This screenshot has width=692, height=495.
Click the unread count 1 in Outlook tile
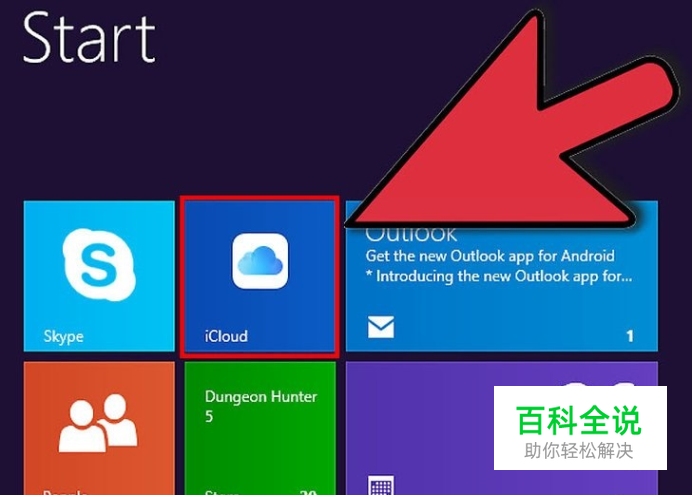pos(630,336)
